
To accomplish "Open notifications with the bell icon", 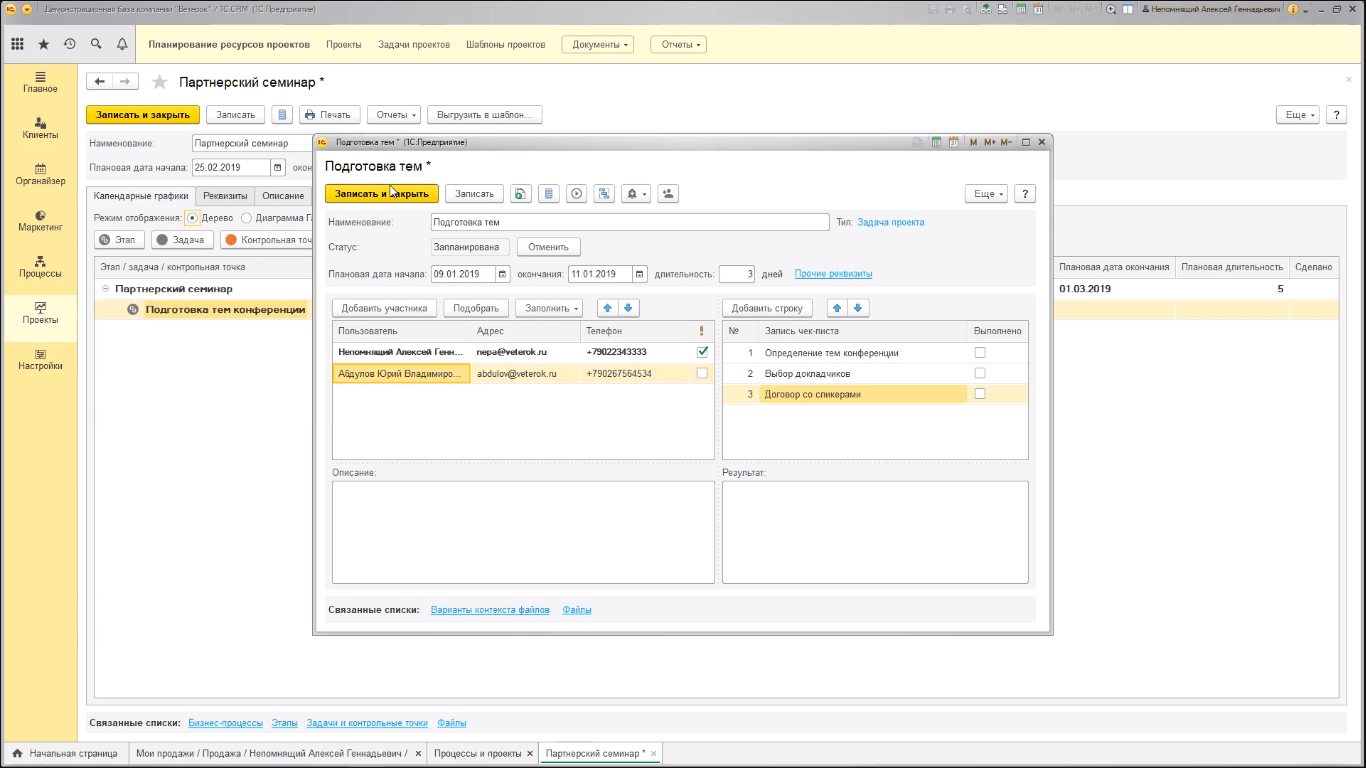I will click(122, 44).
